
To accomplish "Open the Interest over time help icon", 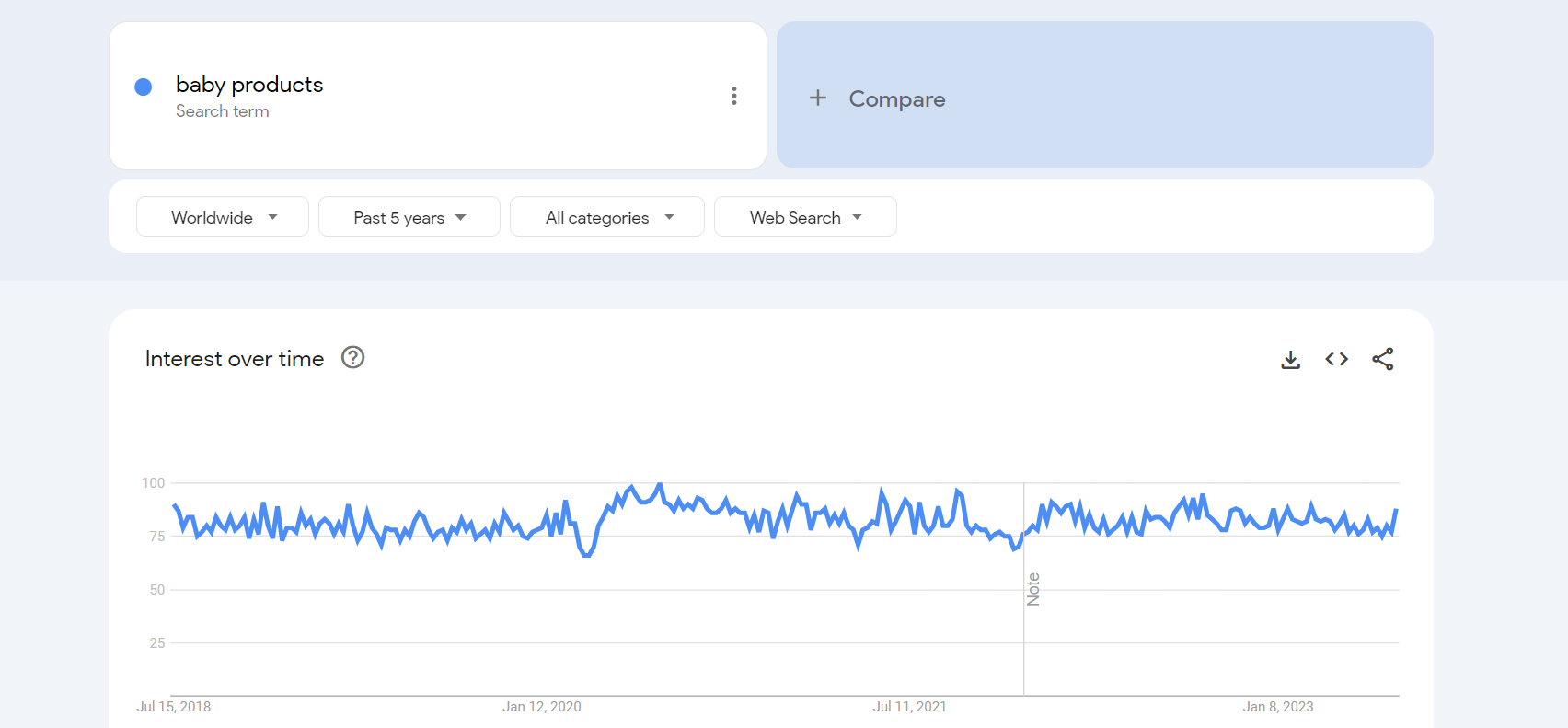I will point(352,357).
